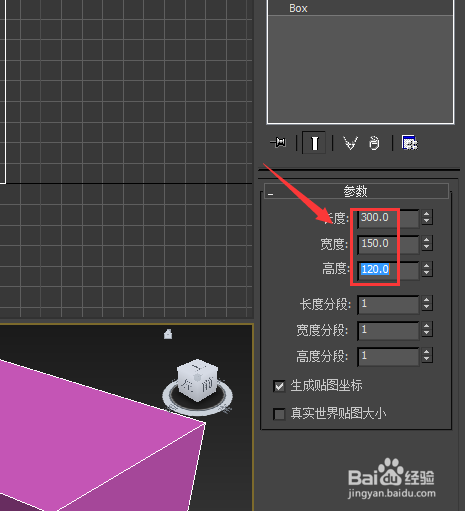Click the ViewCube home icon
The height and width of the screenshot is (511, 465).
pos(168,334)
